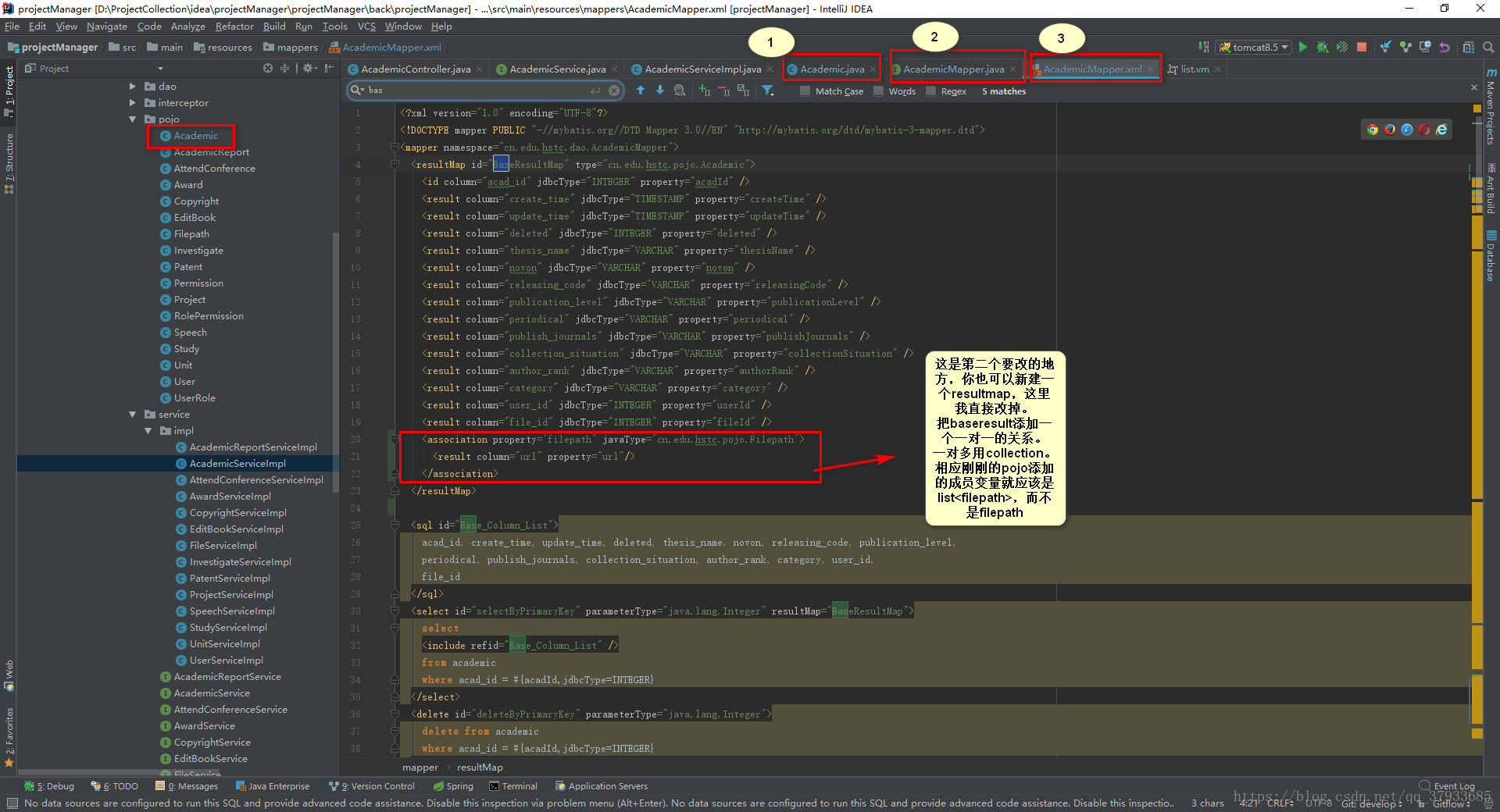The height and width of the screenshot is (812, 1500).
Task: Click resultMap in the breadcrumb bar
Action: click(480, 767)
